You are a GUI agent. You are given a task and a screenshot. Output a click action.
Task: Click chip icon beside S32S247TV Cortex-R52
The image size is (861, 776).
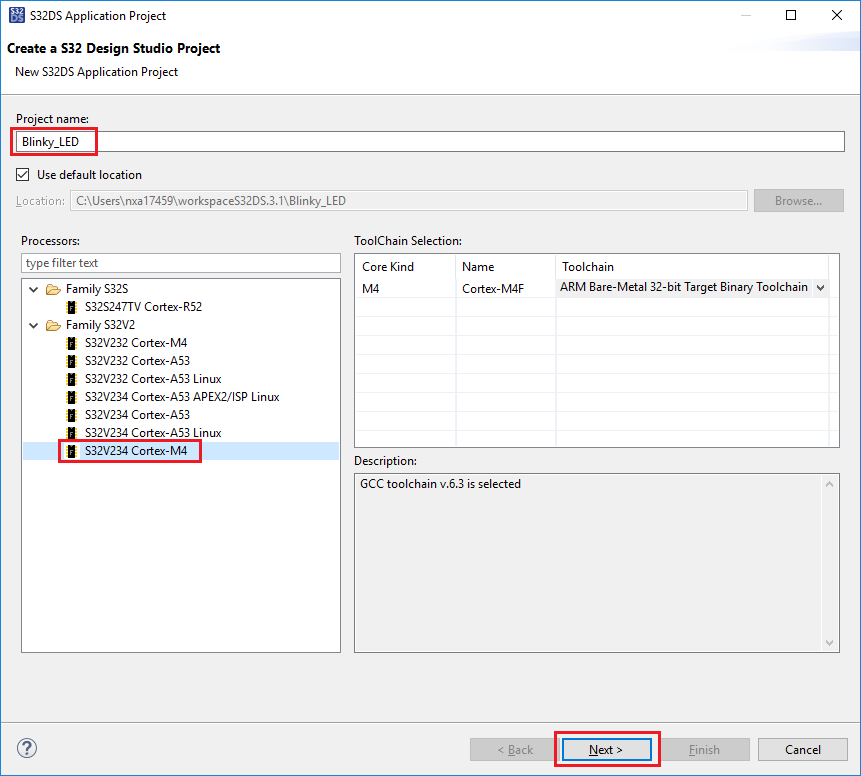(71, 307)
